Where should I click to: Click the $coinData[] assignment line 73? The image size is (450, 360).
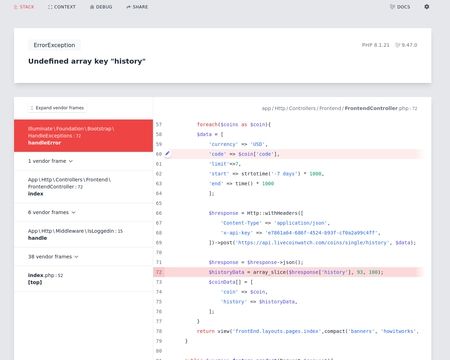(x=231, y=282)
